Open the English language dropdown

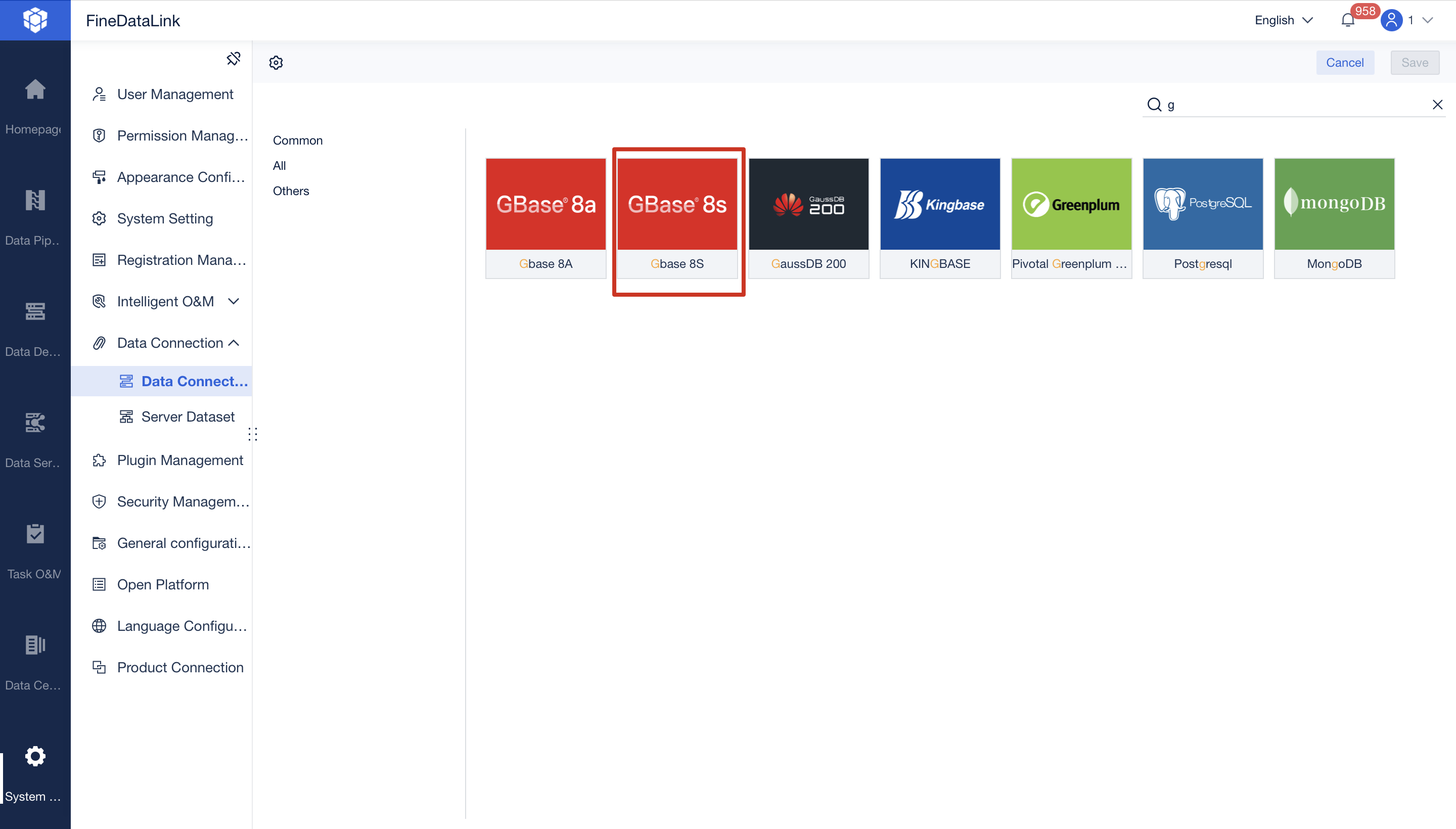[x=1284, y=21]
